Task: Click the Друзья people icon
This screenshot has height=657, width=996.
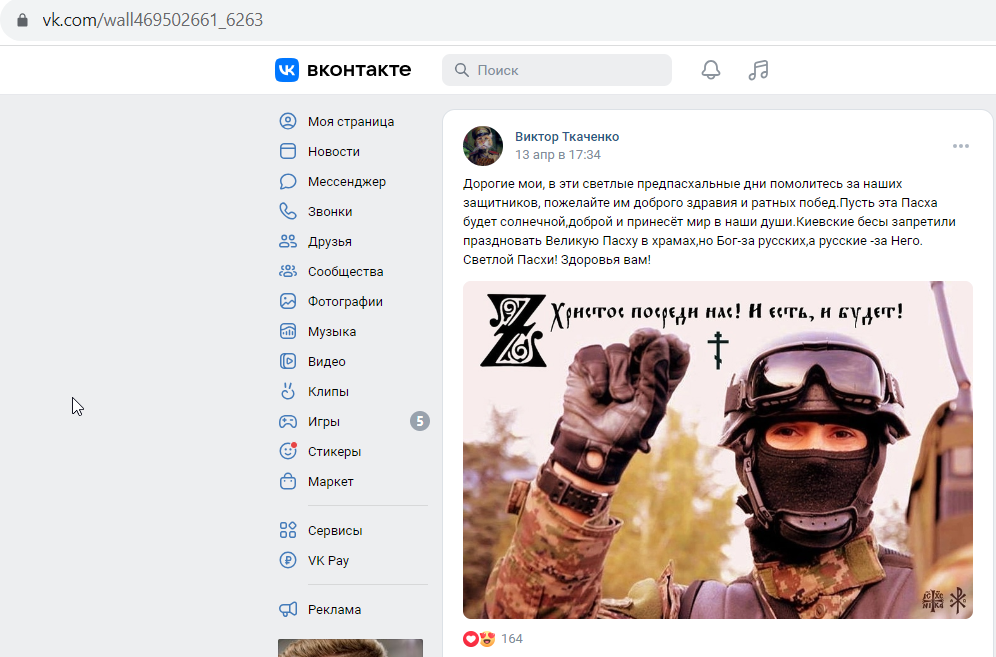Action: tap(288, 241)
